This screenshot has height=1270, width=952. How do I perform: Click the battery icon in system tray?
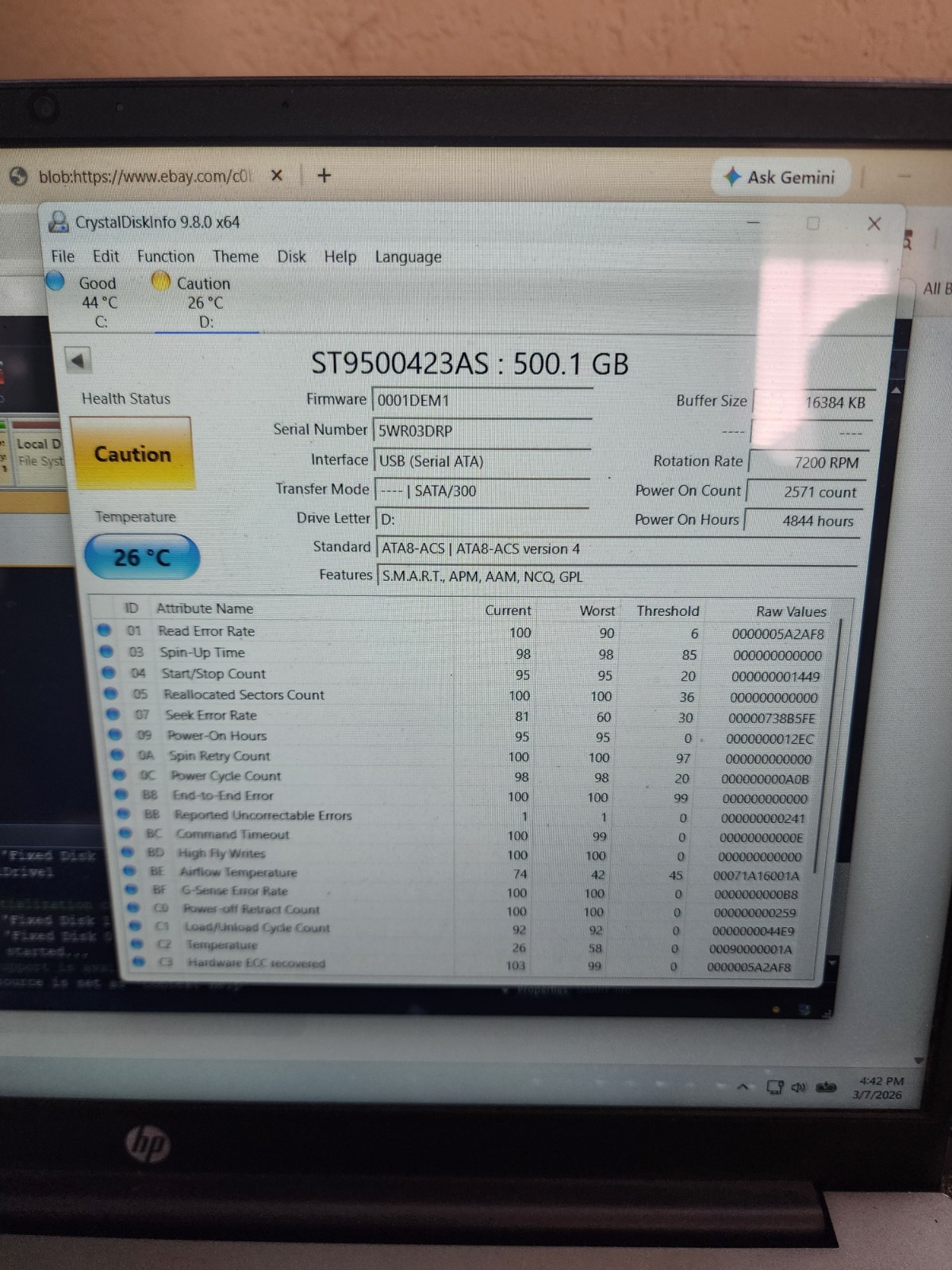click(x=826, y=1087)
